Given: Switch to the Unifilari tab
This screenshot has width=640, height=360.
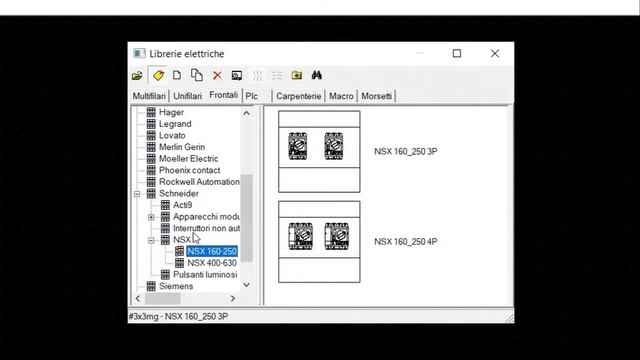Looking at the screenshot, I should [187, 96].
